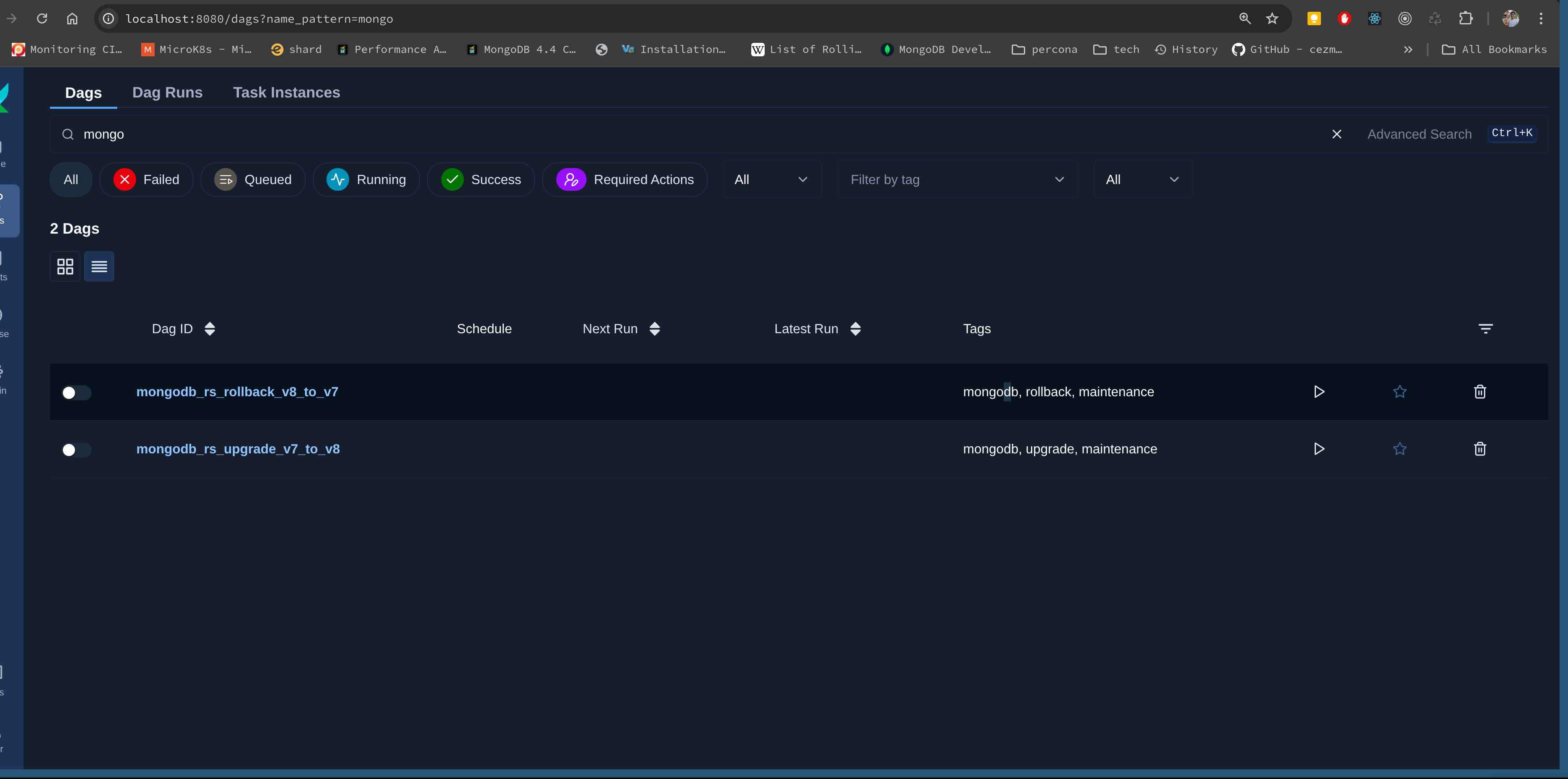Trigger the mongodb_rs_rollback_v8_to_v7 DAG play icon
This screenshot has width=1568, height=779.
[1318, 391]
